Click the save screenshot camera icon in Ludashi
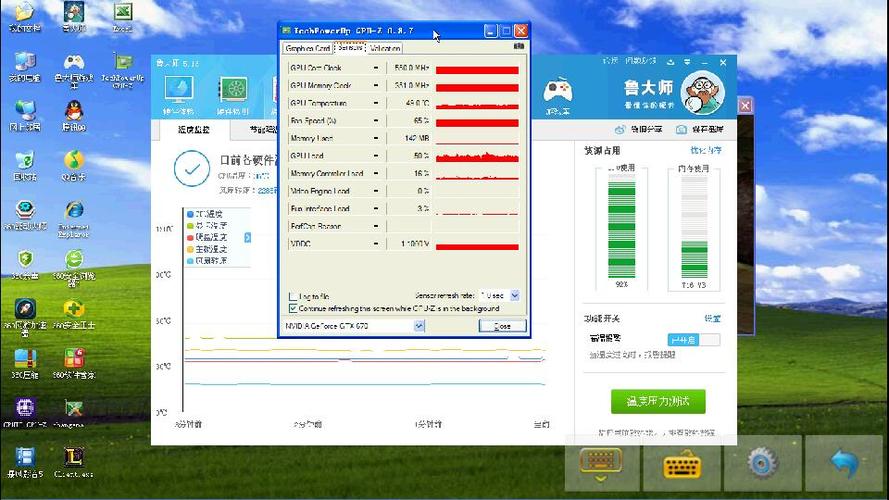Screen dimensions: 889x500 [681, 130]
